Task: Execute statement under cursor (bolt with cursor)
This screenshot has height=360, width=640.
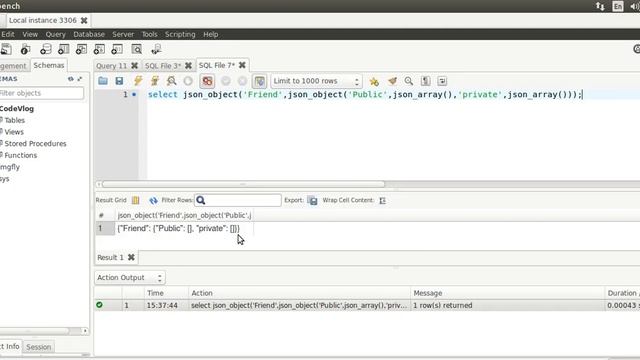Action: pos(155,81)
